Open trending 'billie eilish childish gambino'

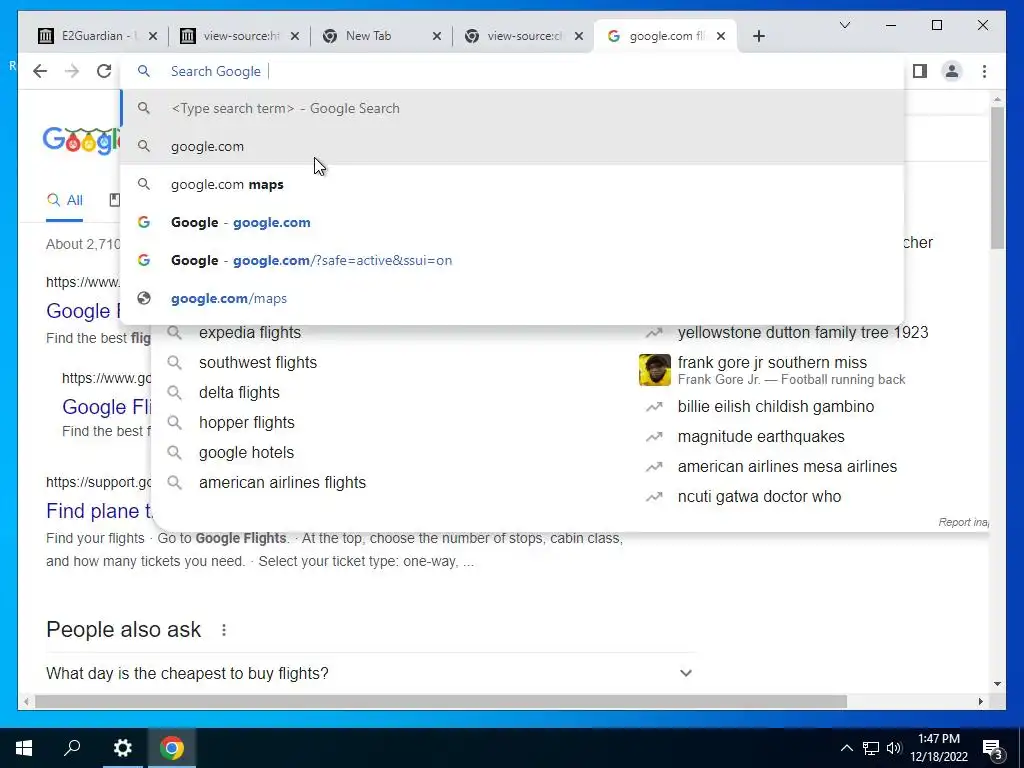click(775, 406)
